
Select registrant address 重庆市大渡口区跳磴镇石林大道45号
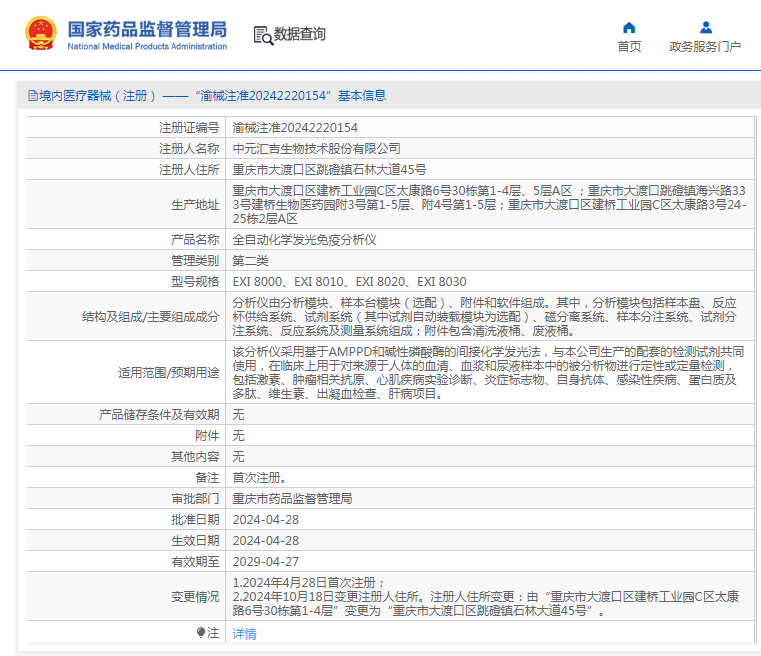329,169
